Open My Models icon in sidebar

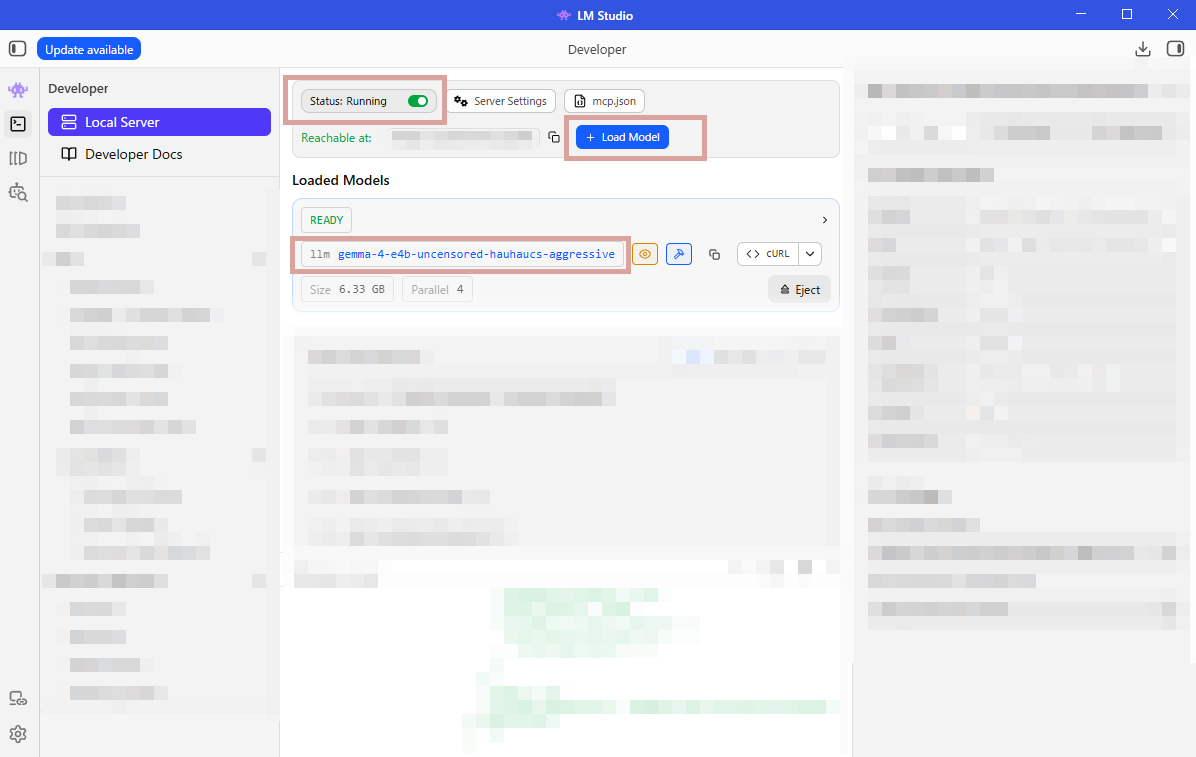[18, 158]
